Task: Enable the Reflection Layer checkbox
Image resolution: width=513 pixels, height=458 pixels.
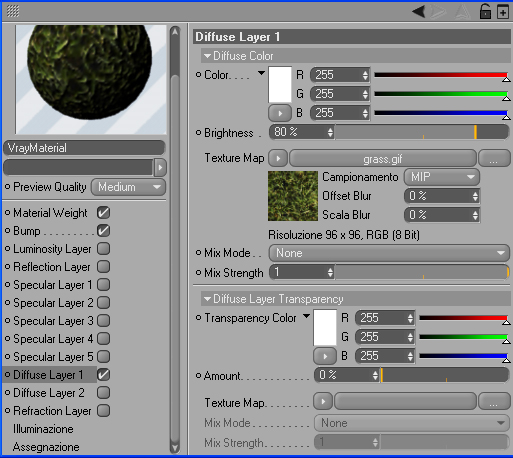Action: (104, 267)
